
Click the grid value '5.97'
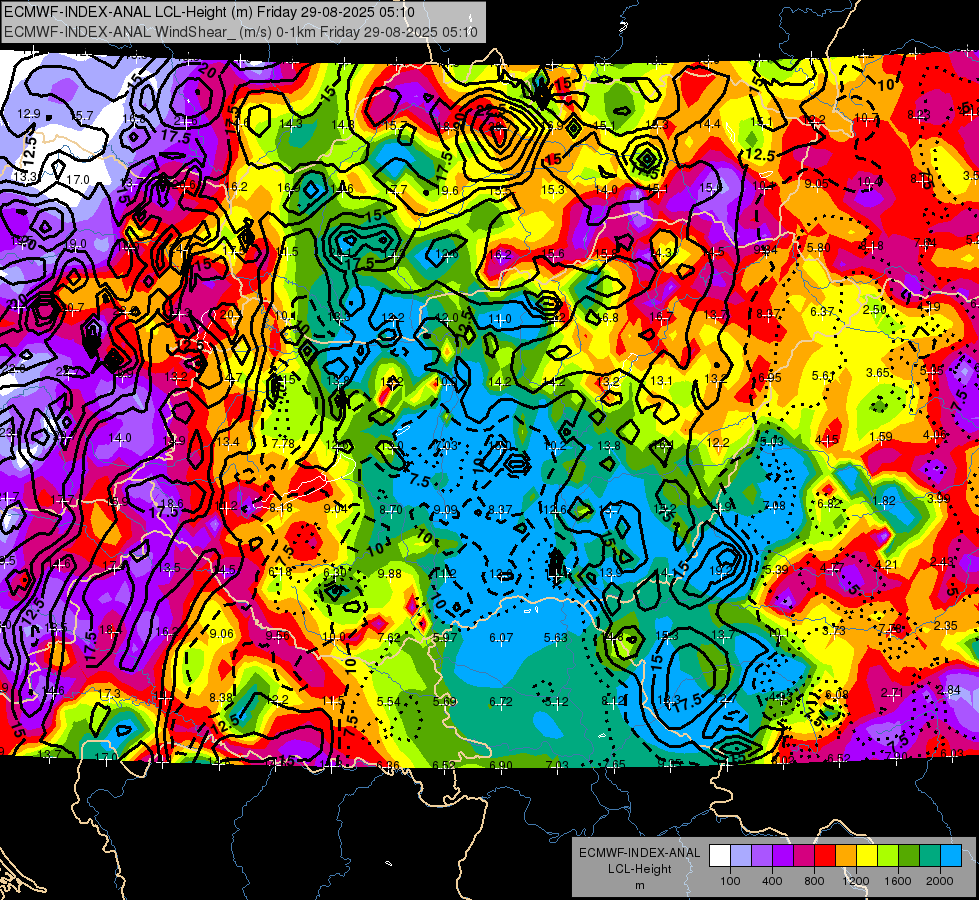tap(445, 638)
